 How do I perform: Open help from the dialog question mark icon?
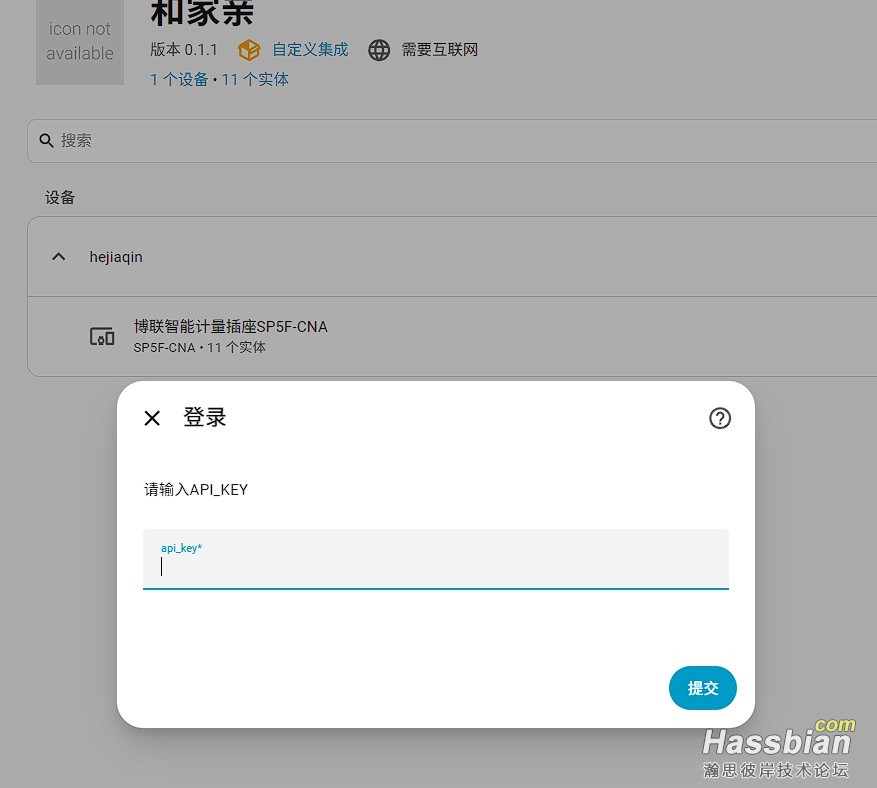[720, 418]
